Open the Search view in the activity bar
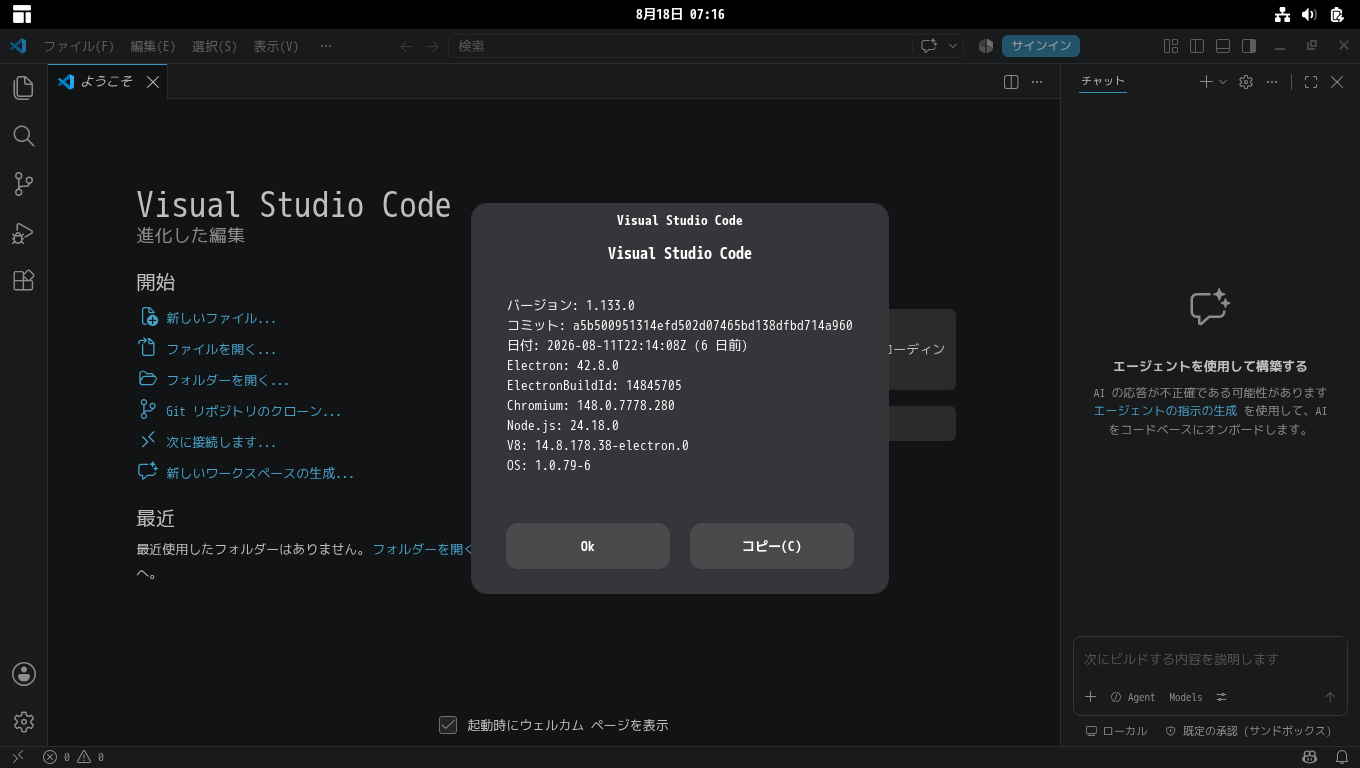The height and width of the screenshot is (768, 1360). 24,136
